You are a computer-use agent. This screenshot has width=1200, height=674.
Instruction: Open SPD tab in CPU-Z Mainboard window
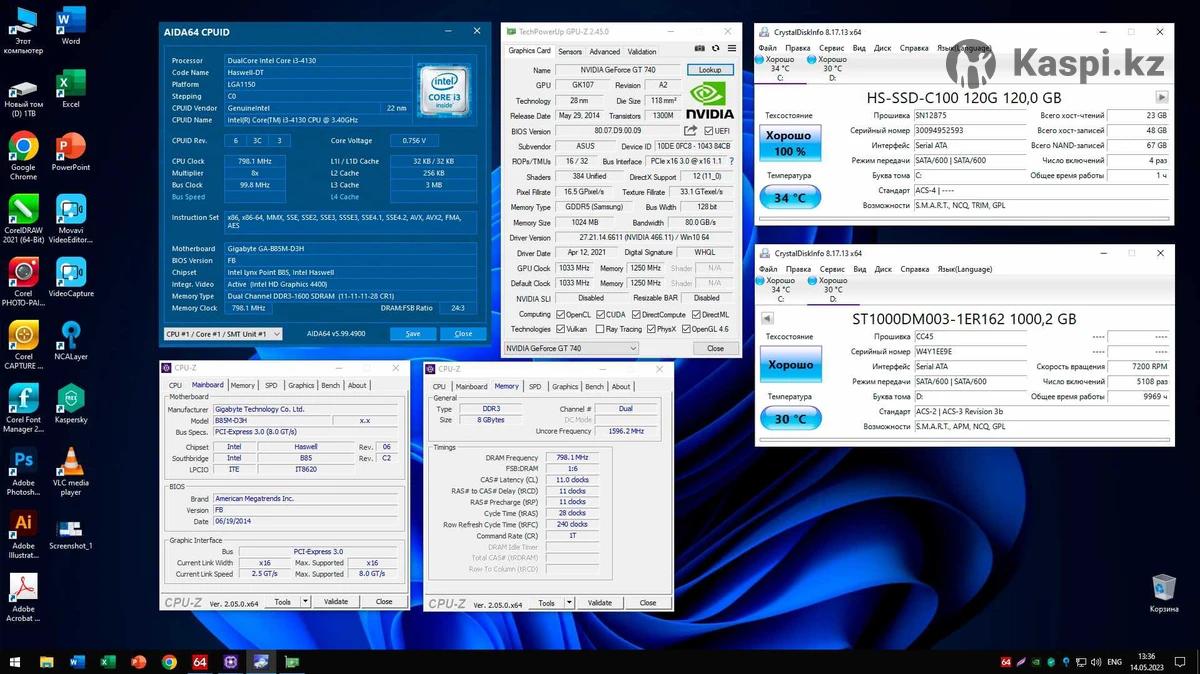[271, 385]
